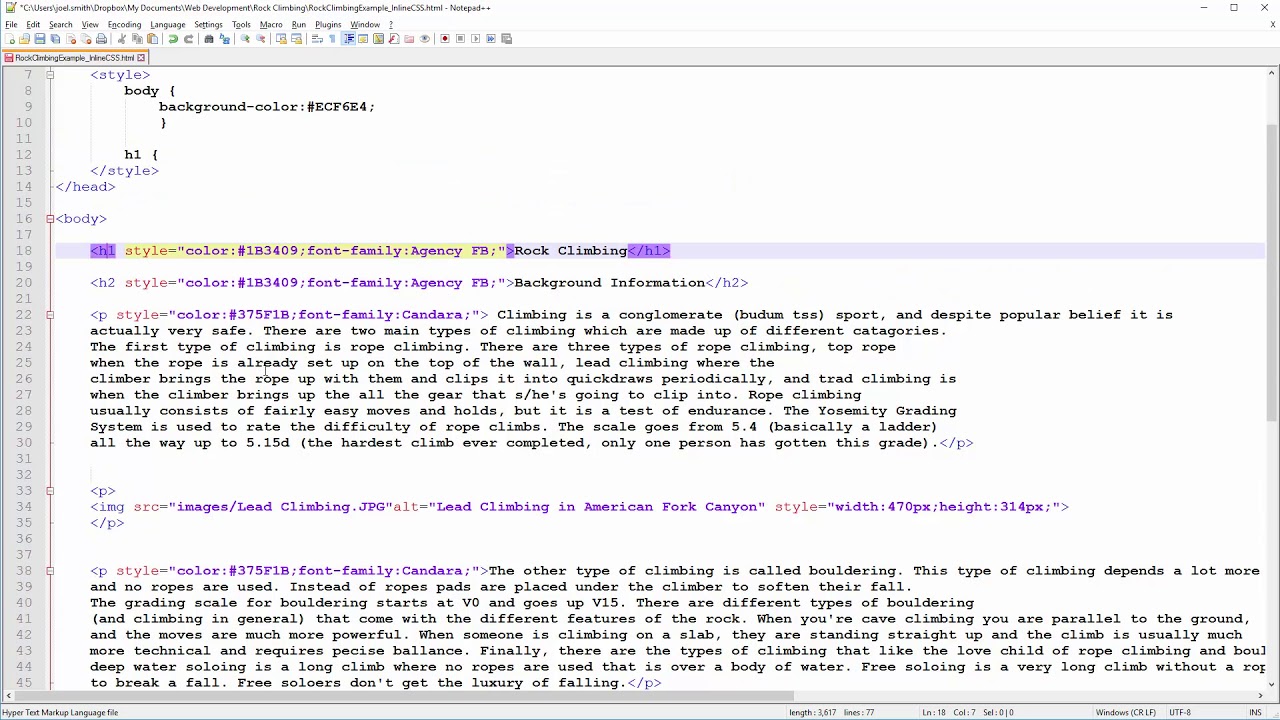Open the Encoding menu
Viewport: 1280px width, 720px height.
click(x=124, y=24)
